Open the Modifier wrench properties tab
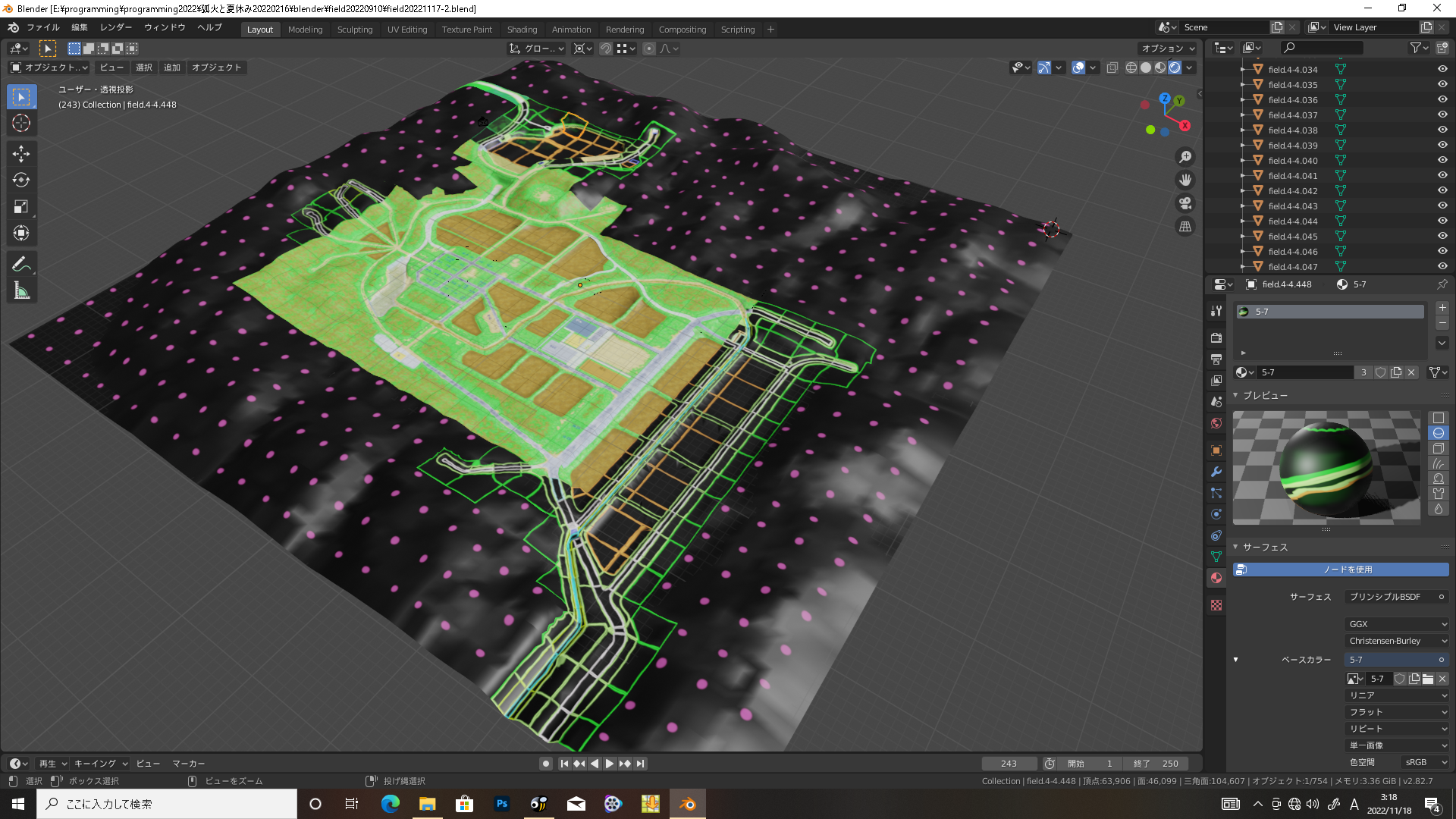The width and height of the screenshot is (1456, 819). pos(1216,472)
